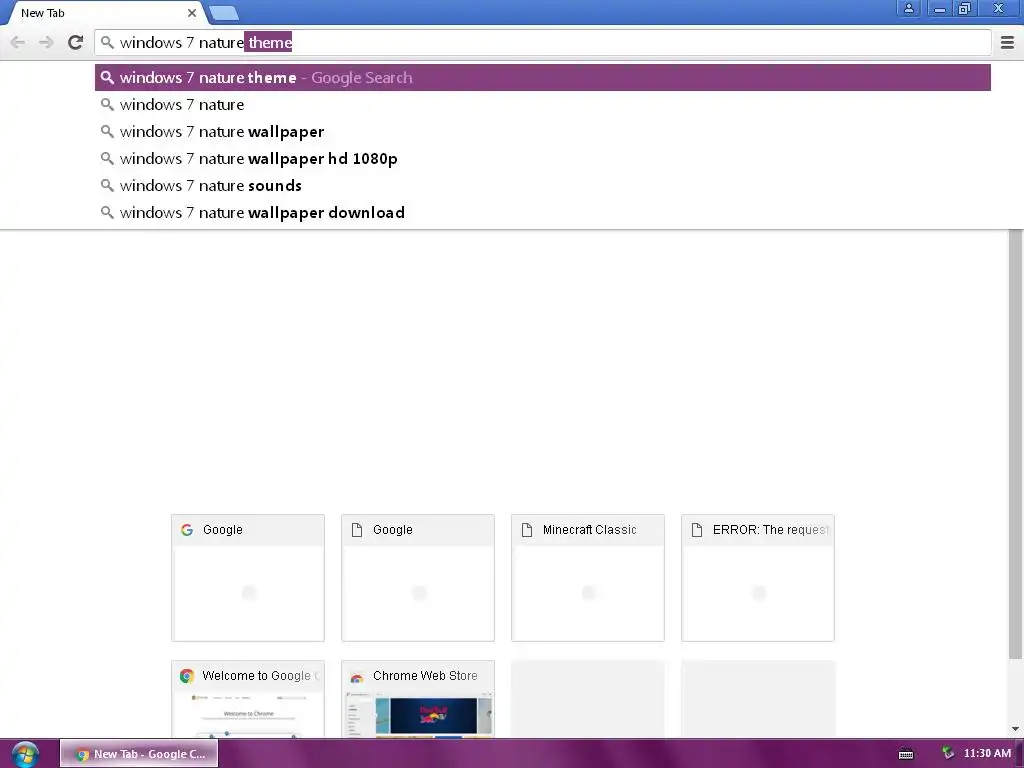
Task: Click the magnifier icon beside 'wallpaper hd 1080p'
Action: [107, 159]
